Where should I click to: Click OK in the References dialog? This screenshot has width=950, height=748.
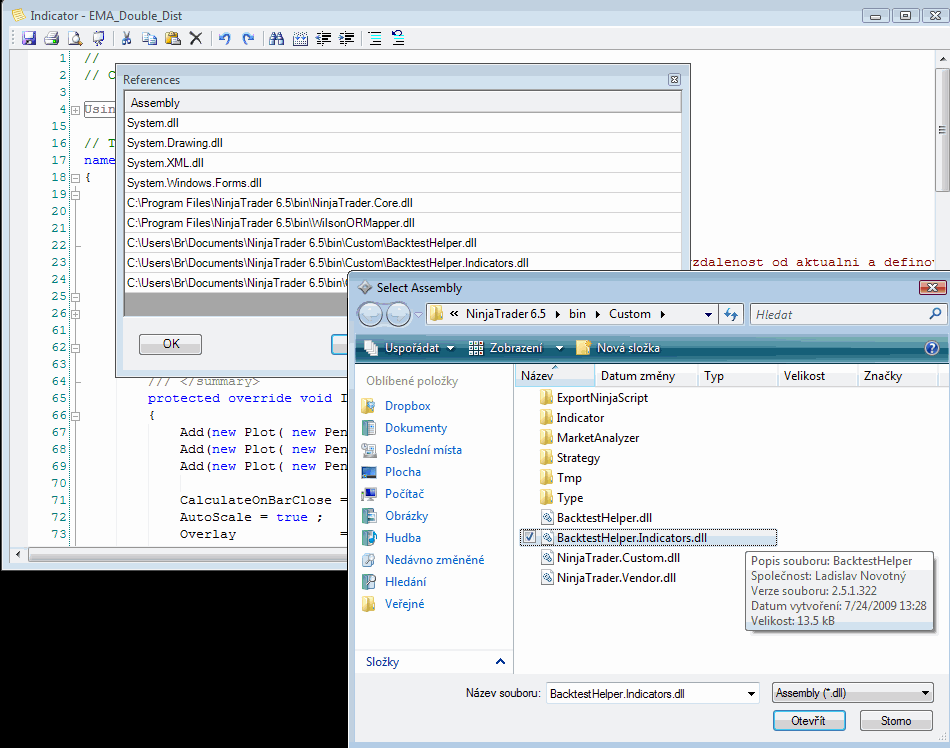tap(170, 344)
